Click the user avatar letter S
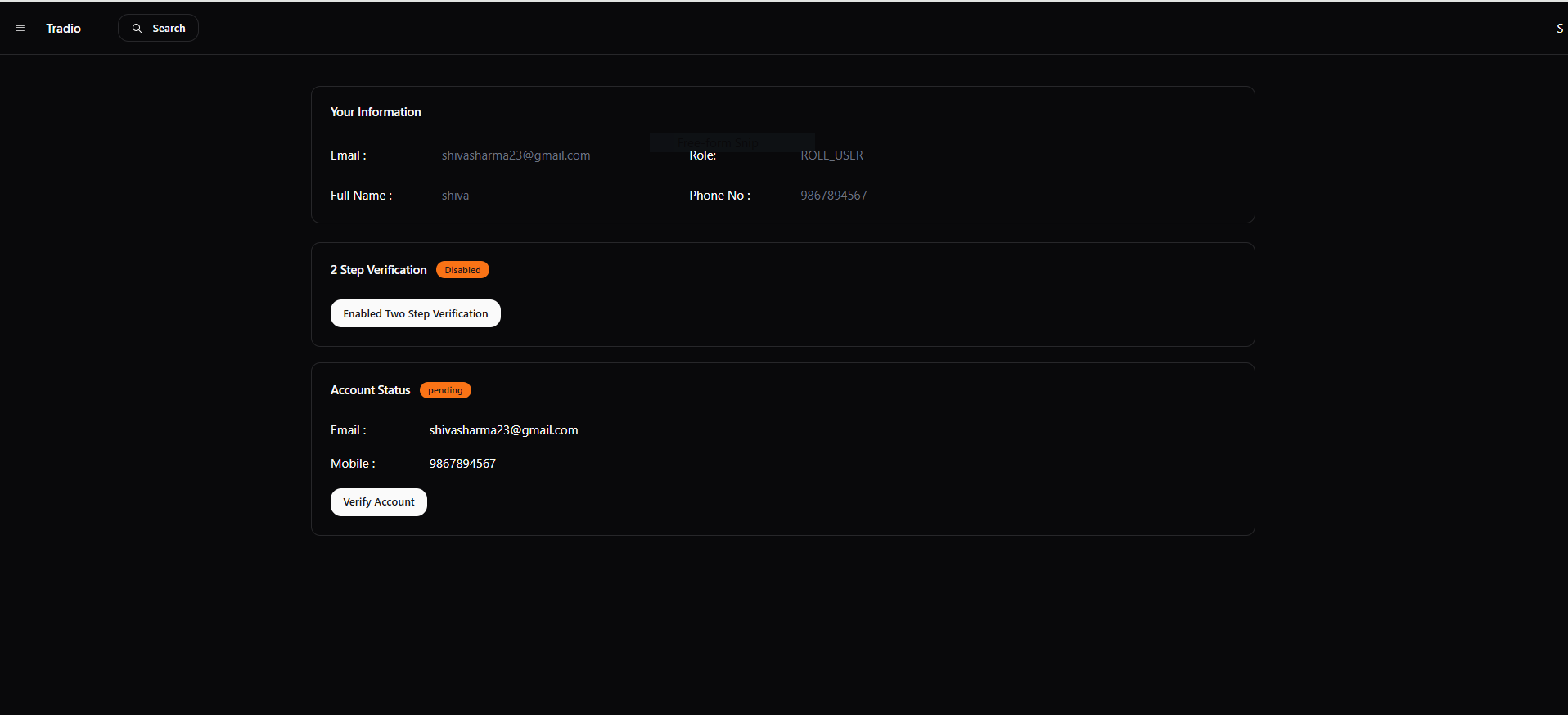This screenshot has width=1568, height=715. click(1559, 28)
